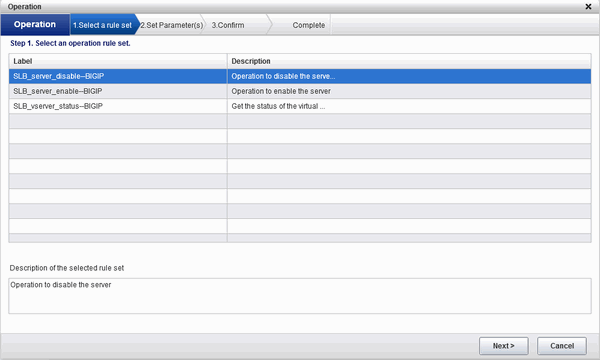Image resolution: width=600 pixels, height=360 pixels.
Task: Go to the 1.Select a rule set step
Action: click(x=102, y=25)
